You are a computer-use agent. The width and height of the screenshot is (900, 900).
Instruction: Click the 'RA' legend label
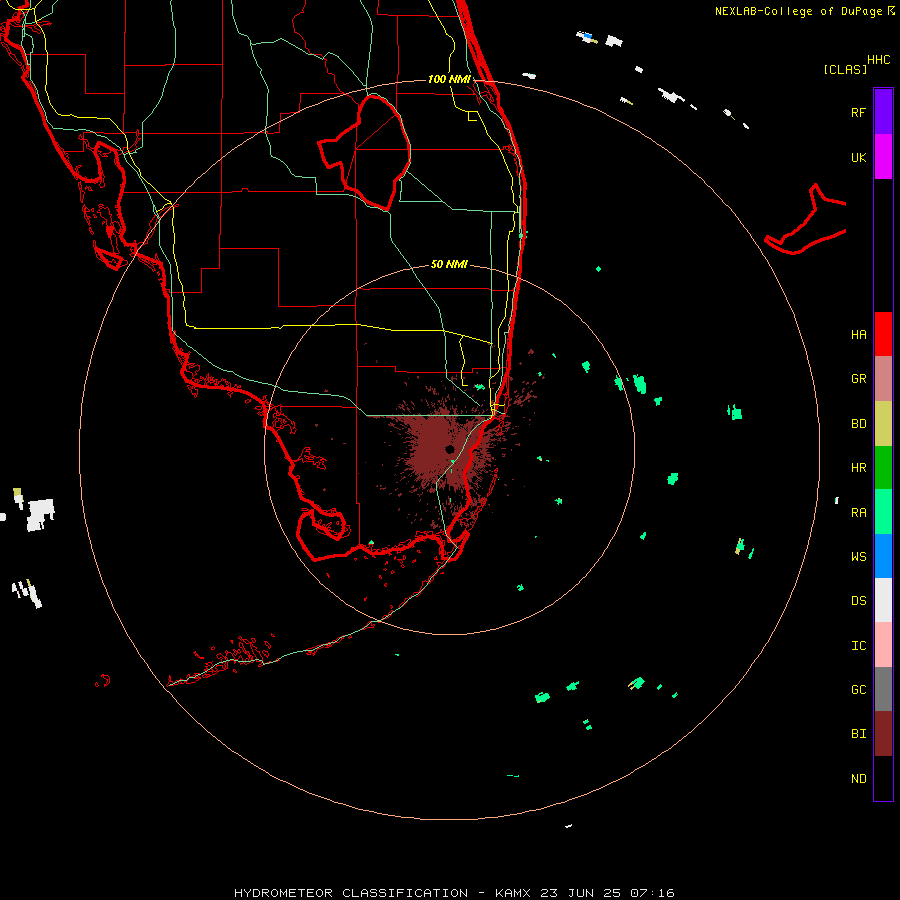pyautogui.click(x=858, y=513)
